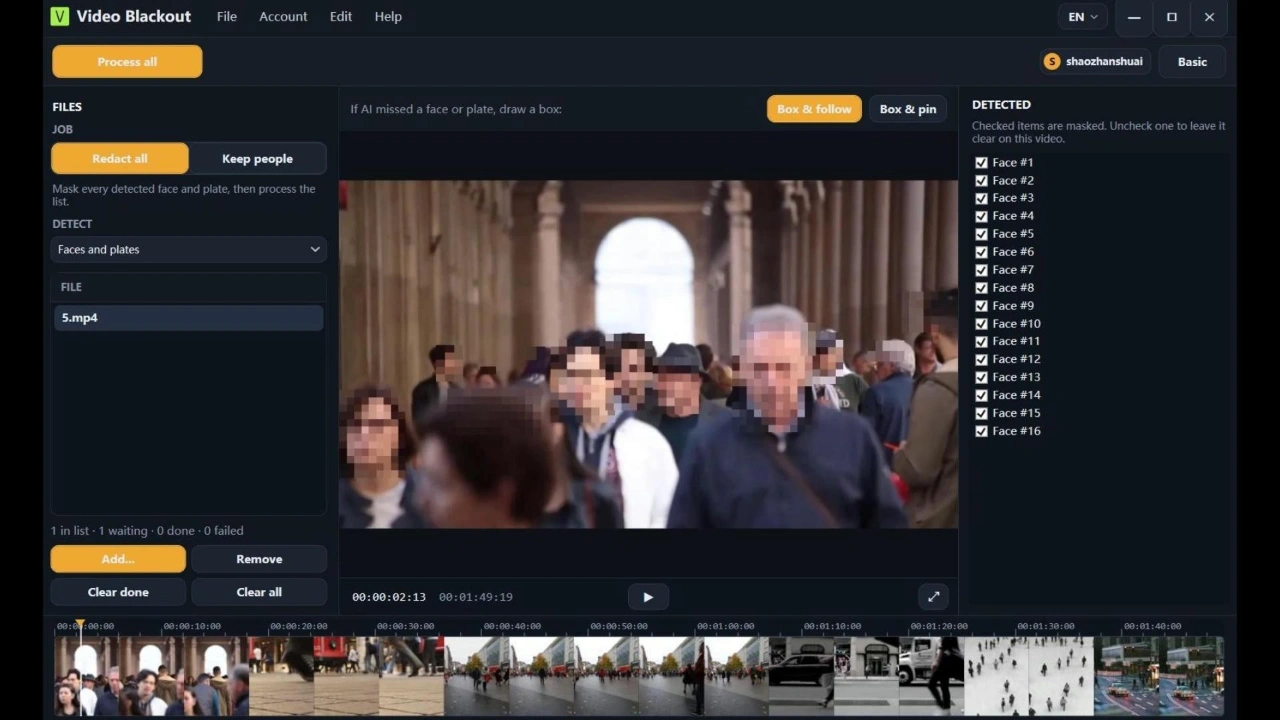The width and height of the screenshot is (1280, 720).
Task: Uncheck Face #4 mask
Action: [981, 216]
